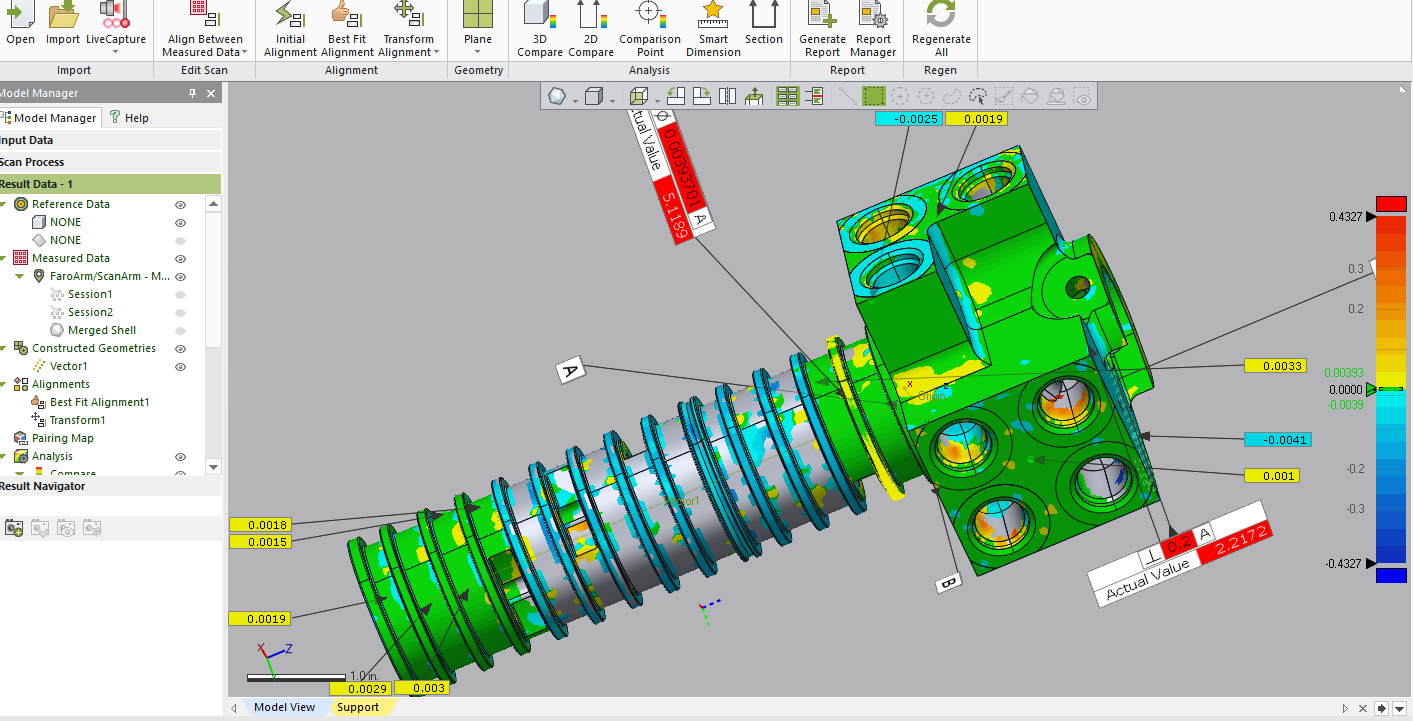The image size is (1413, 721).
Task: Launch the 3D Compare analysis
Action: coord(540,29)
